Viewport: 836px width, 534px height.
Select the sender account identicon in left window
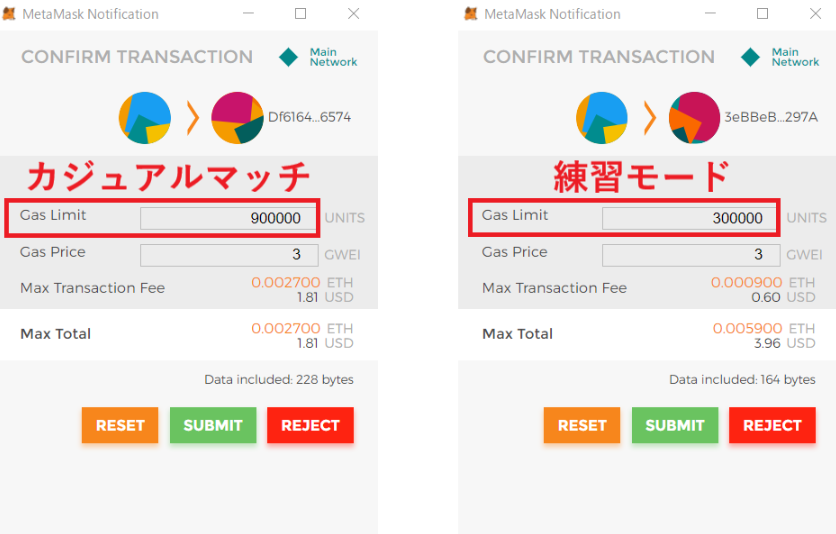144,118
